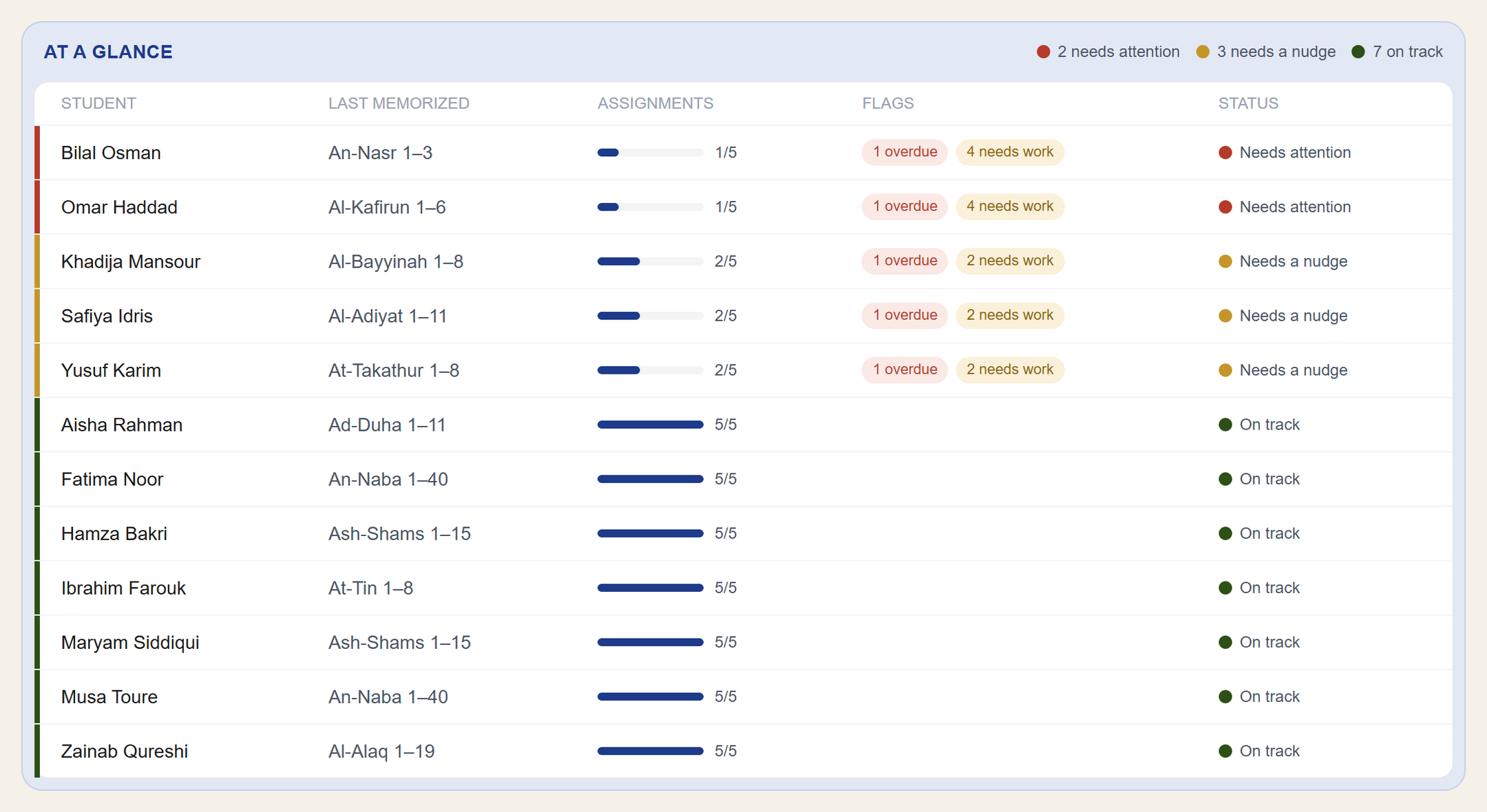Click the STATUS column header
1487x812 pixels.
coord(1248,103)
